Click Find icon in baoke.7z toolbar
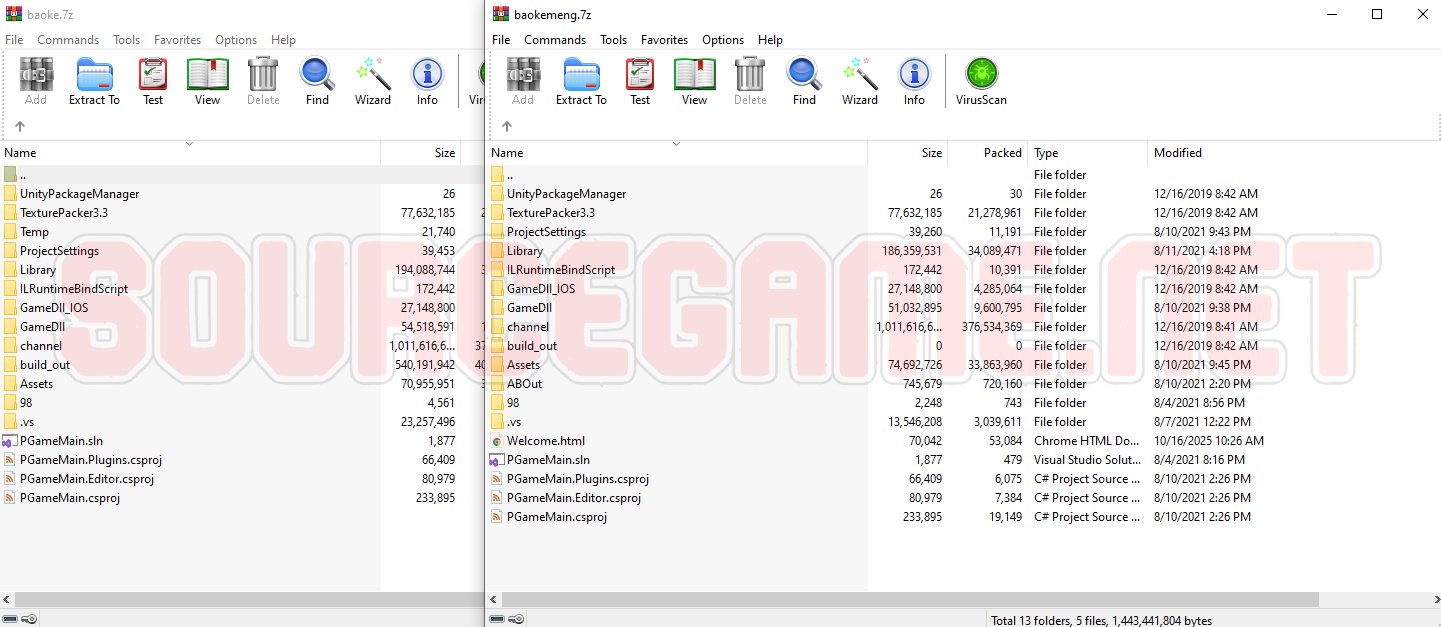The width and height of the screenshot is (1441, 627). 317,81
